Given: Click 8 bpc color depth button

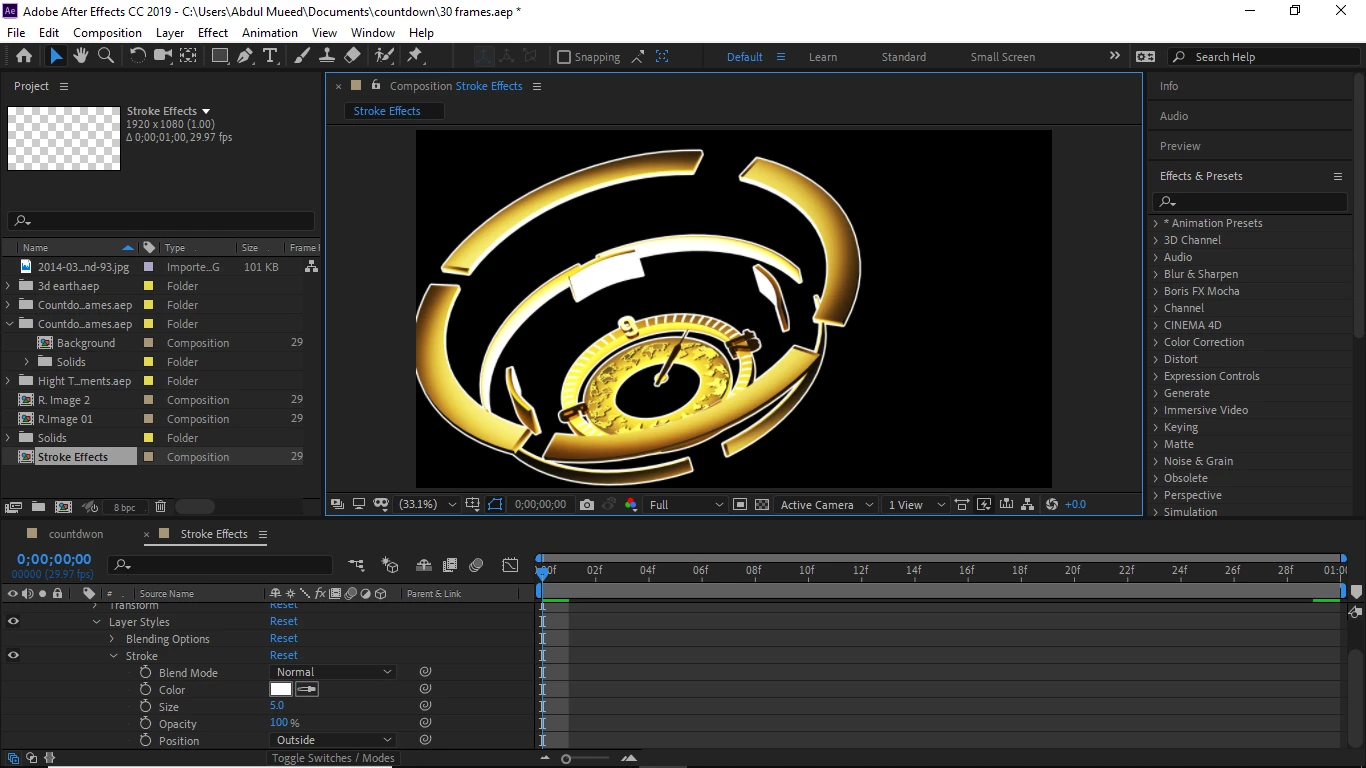Looking at the screenshot, I should [x=124, y=507].
